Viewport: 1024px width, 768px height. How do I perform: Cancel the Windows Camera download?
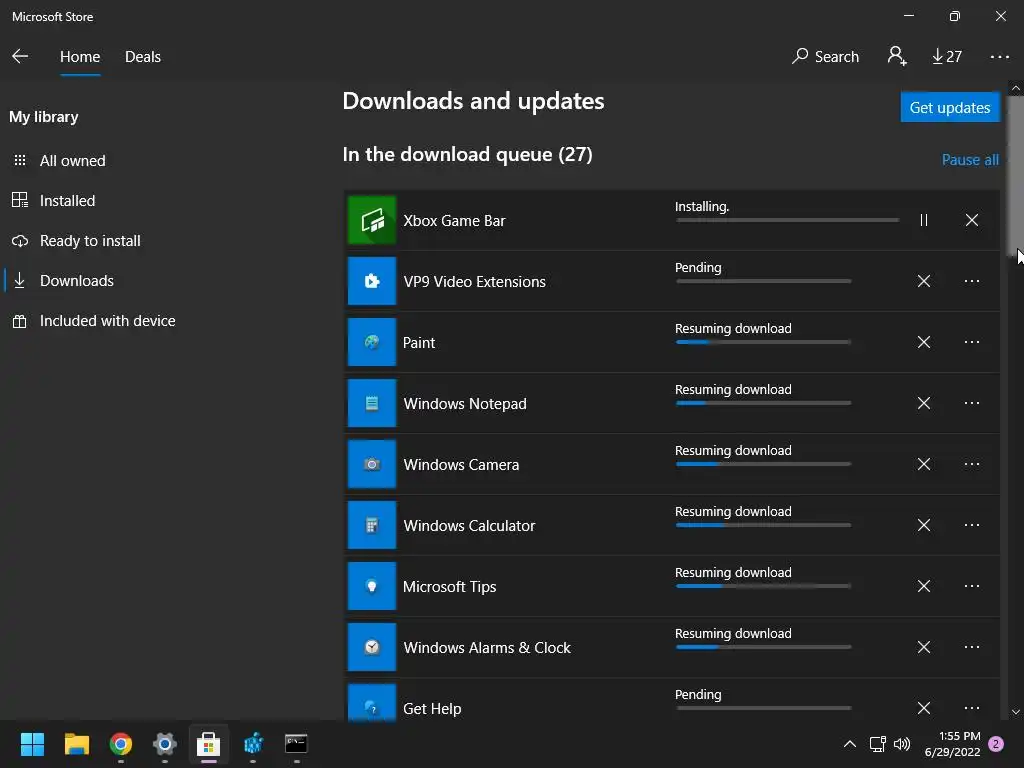click(x=923, y=464)
